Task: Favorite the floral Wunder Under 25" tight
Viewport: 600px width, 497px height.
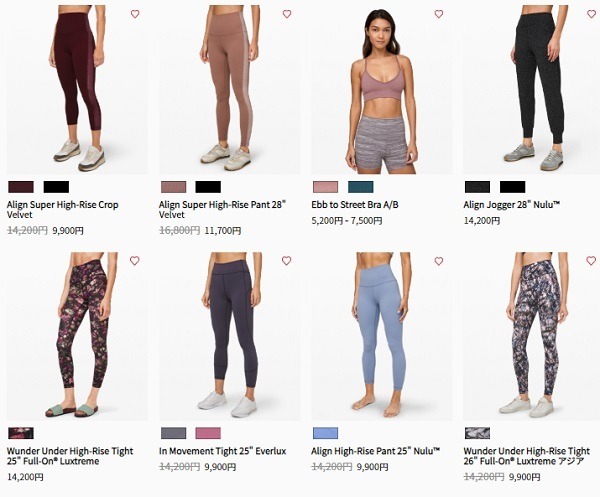Action: (135, 261)
